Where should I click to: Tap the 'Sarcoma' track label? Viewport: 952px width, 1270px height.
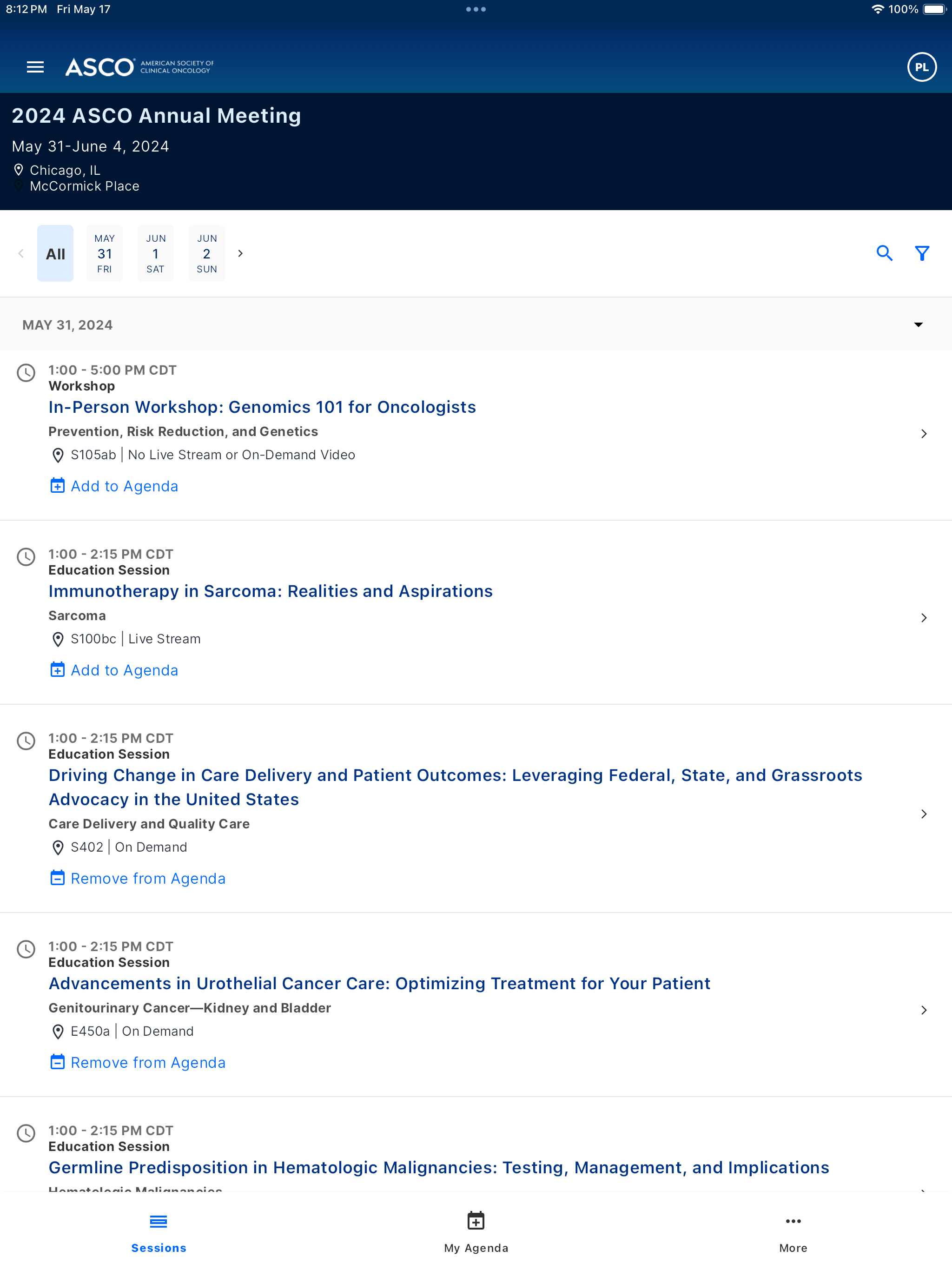(77, 615)
